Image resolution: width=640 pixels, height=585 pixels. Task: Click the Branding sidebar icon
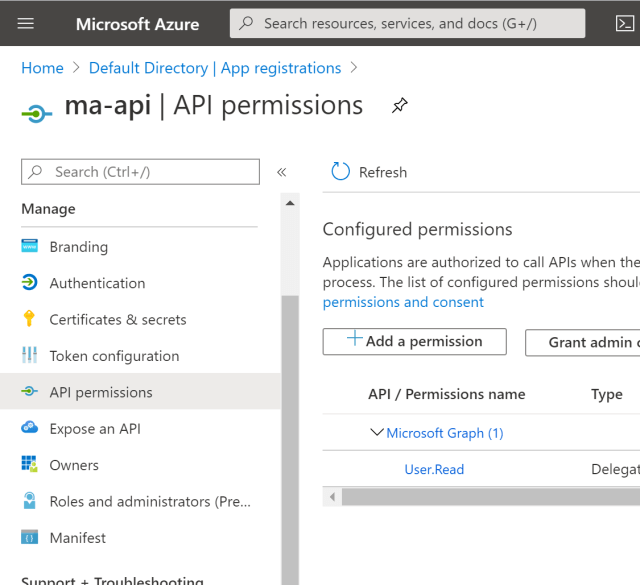30,247
